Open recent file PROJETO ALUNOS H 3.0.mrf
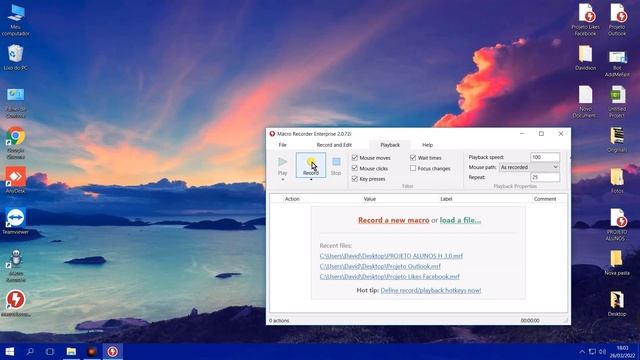This screenshot has height=360, width=640. coord(391,256)
